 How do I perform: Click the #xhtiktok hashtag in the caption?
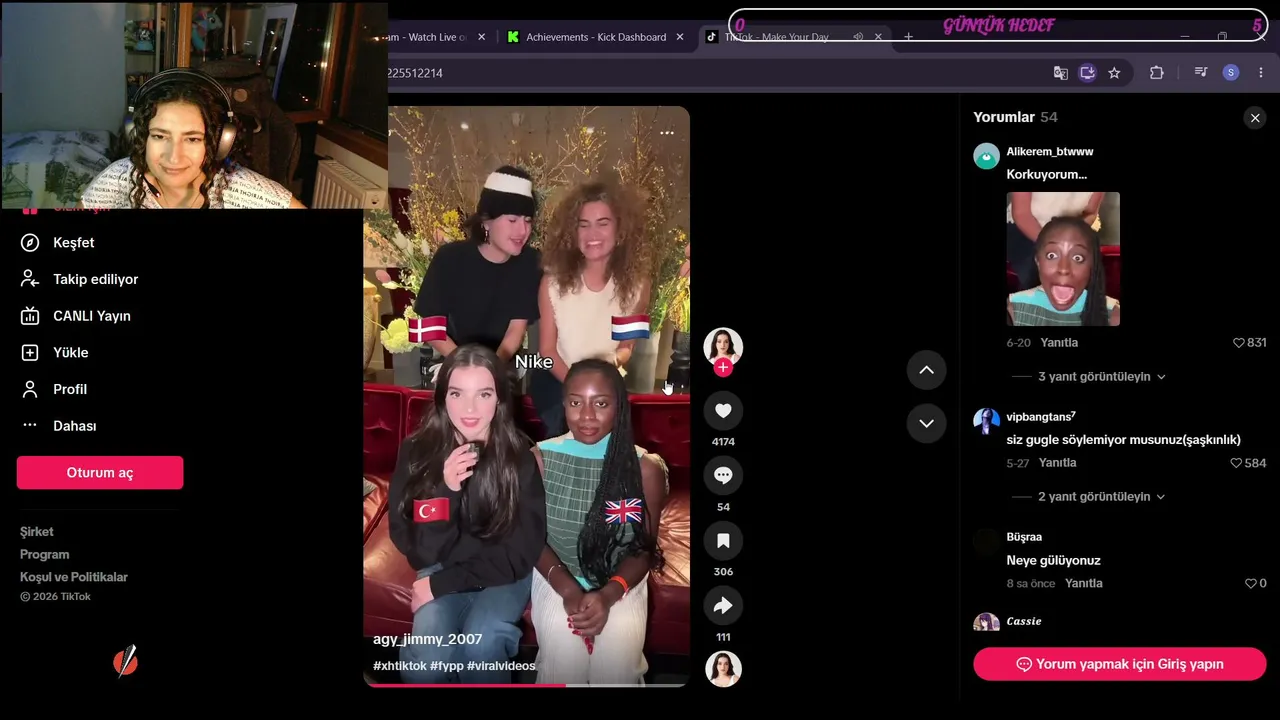pyautogui.click(x=400, y=666)
